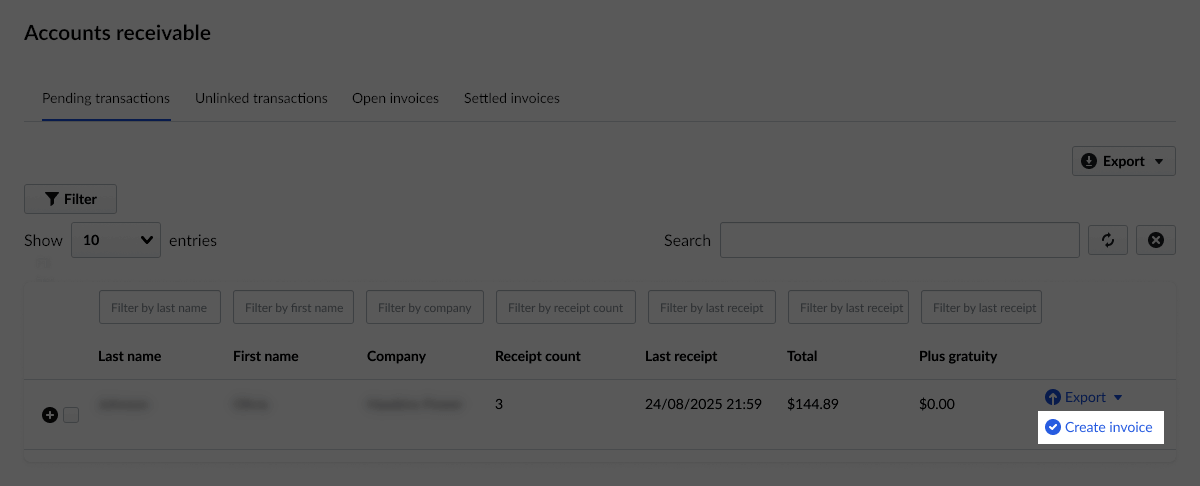Click the Filter by last name field
Screen dimensions: 1200x486
coord(159,308)
